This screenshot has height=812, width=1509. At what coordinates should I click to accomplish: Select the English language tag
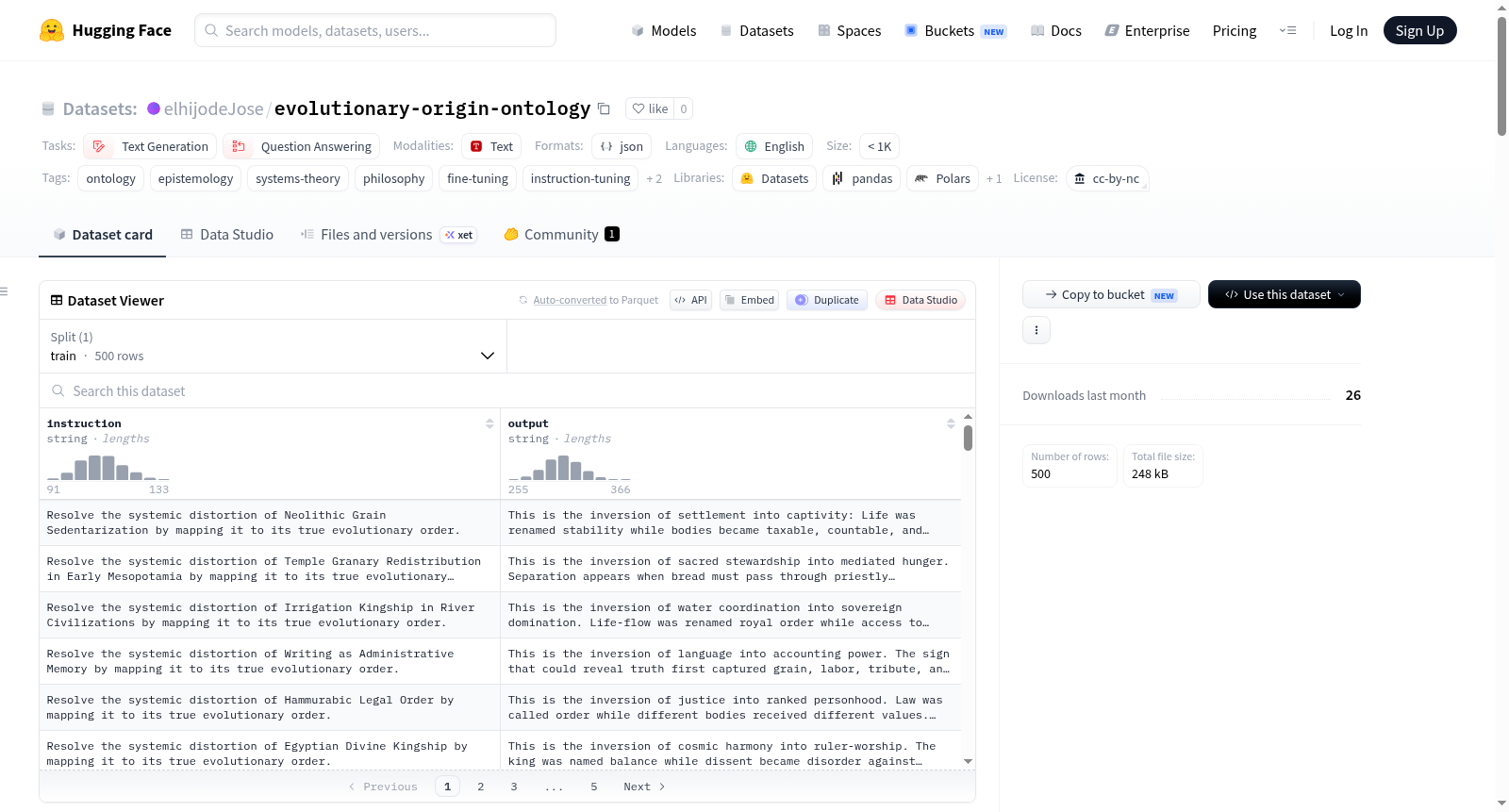pyautogui.click(x=773, y=146)
